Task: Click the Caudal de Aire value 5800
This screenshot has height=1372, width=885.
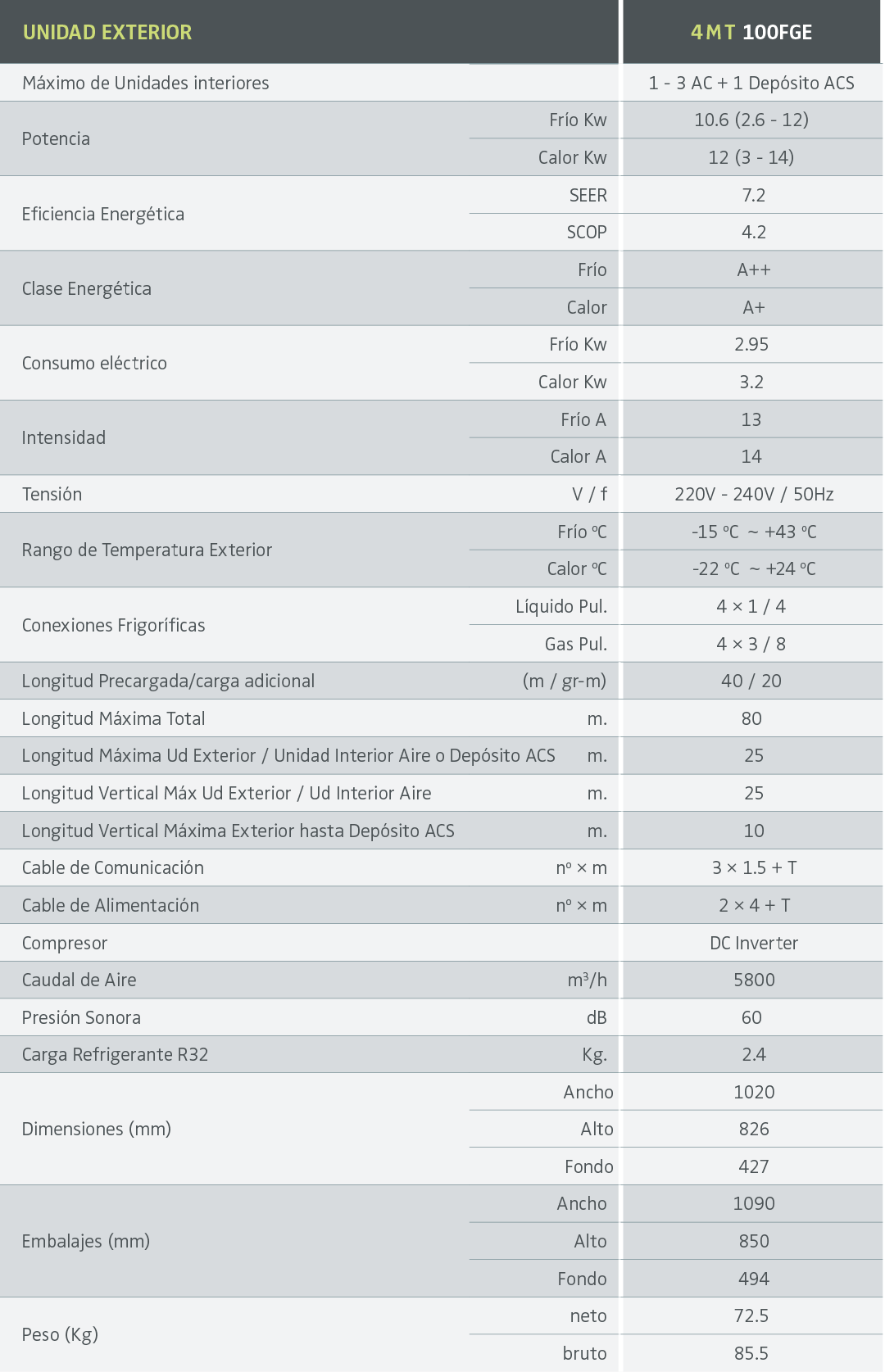Action: coord(754,980)
